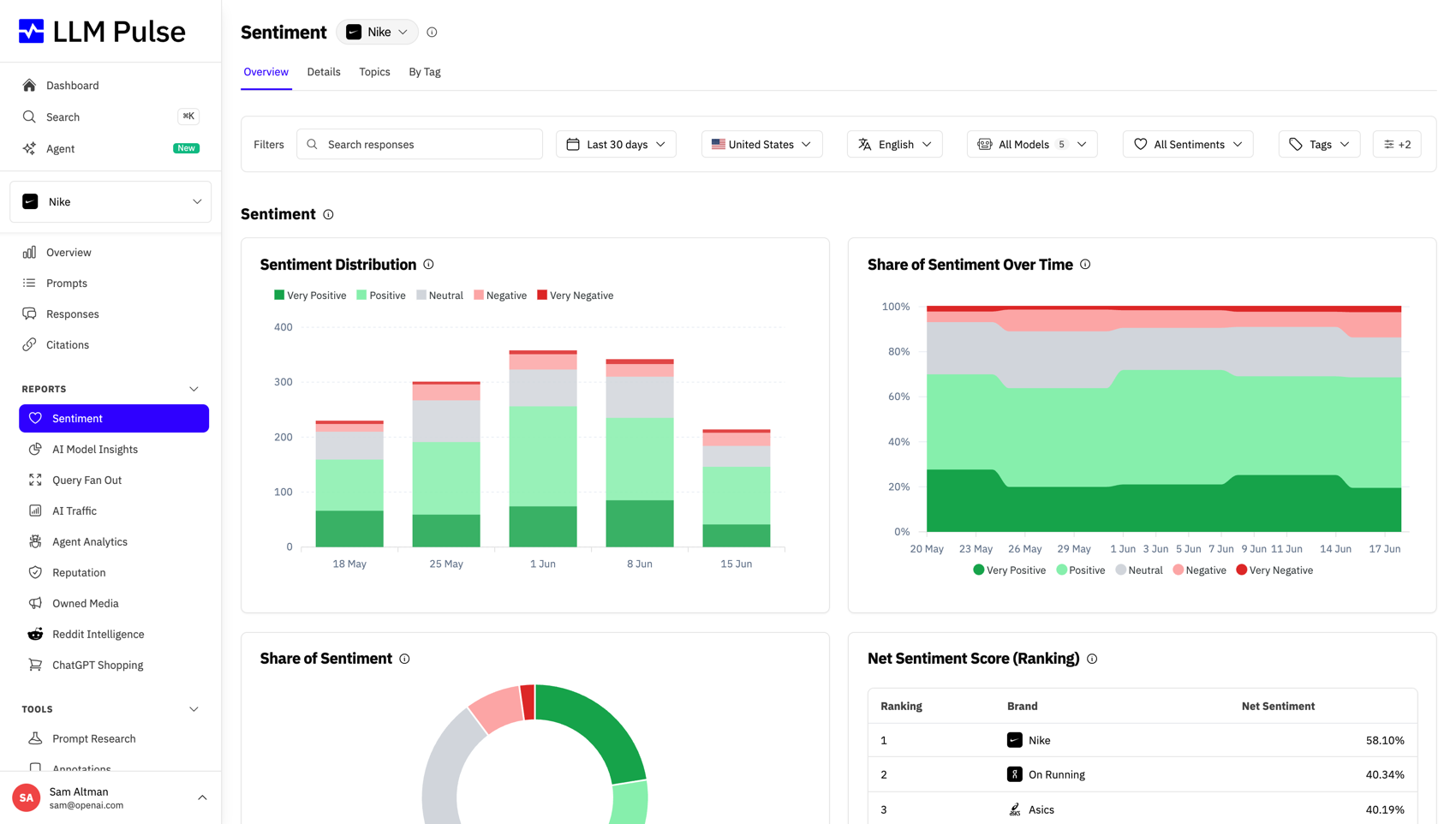Click the Prompts list icon
This screenshot has height=824, width=1456.
[x=29, y=283]
